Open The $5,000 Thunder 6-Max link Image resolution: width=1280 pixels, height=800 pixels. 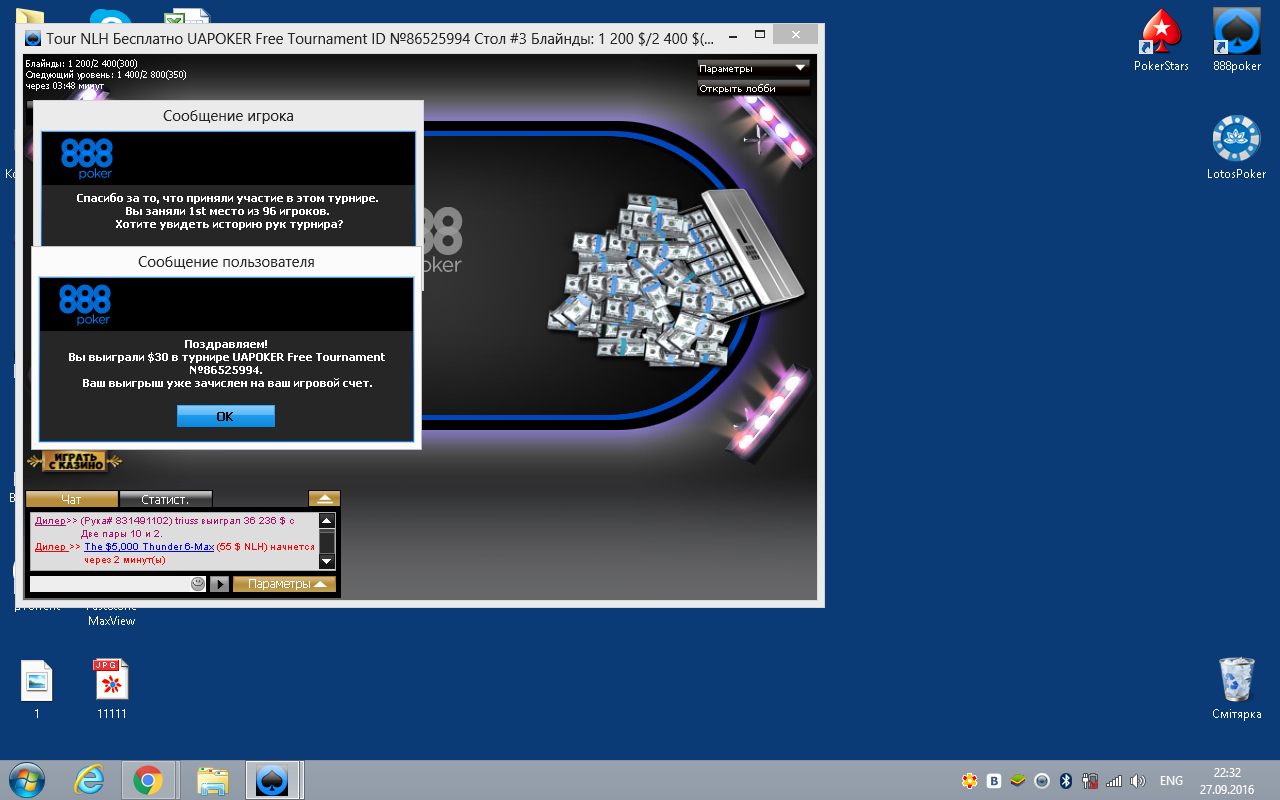(149, 547)
